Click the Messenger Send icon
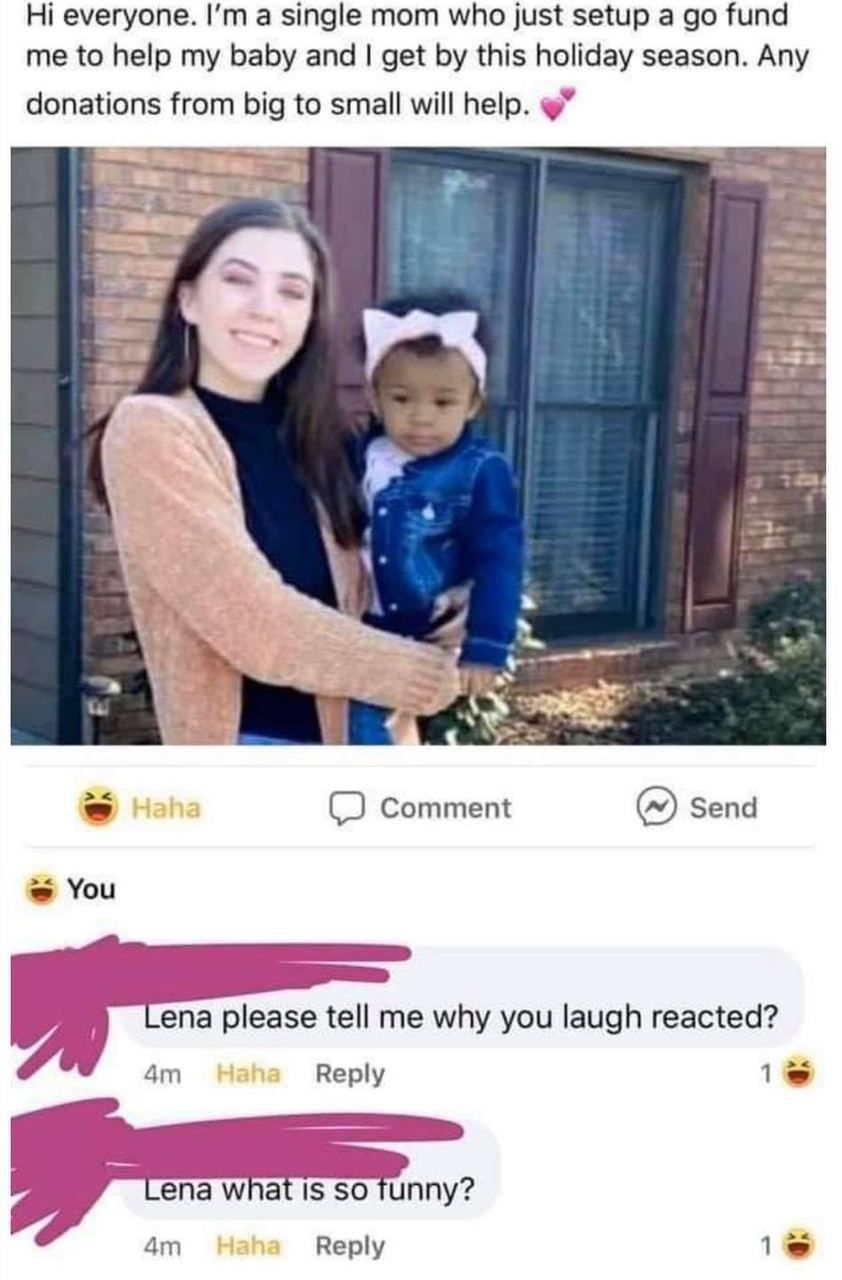 [x=656, y=807]
